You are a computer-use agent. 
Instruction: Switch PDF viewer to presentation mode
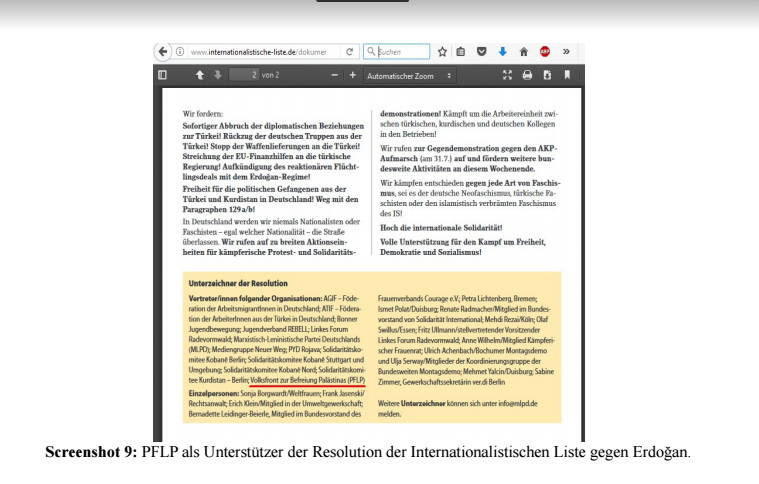507,75
